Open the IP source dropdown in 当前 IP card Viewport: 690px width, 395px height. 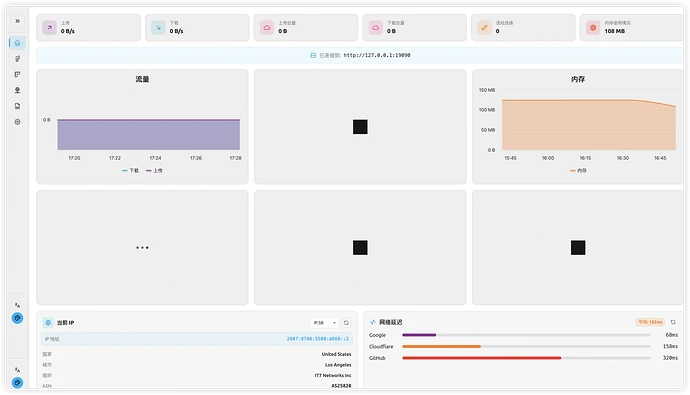point(324,322)
